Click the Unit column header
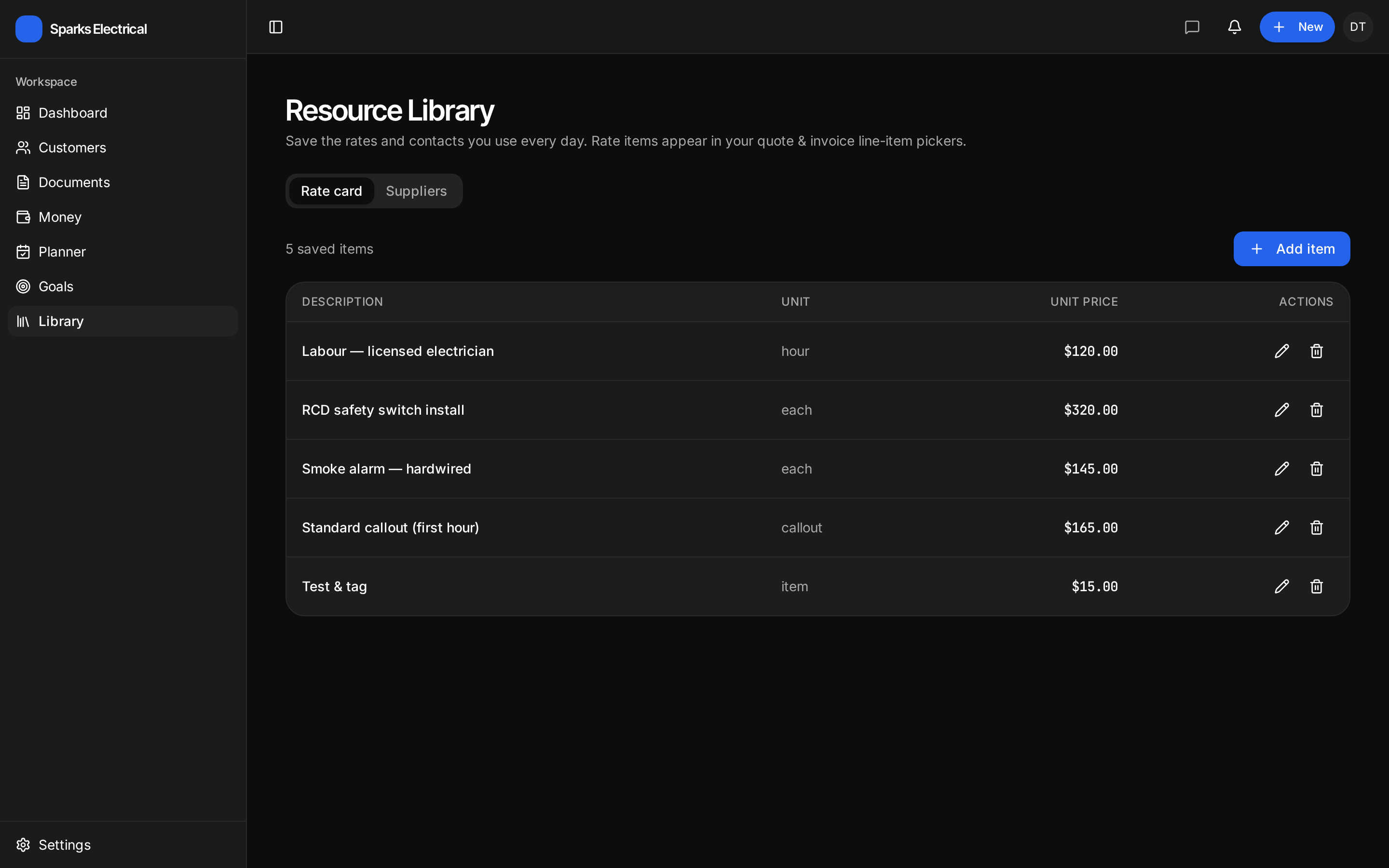This screenshot has height=868, width=1389. click(x=795, y=302)
